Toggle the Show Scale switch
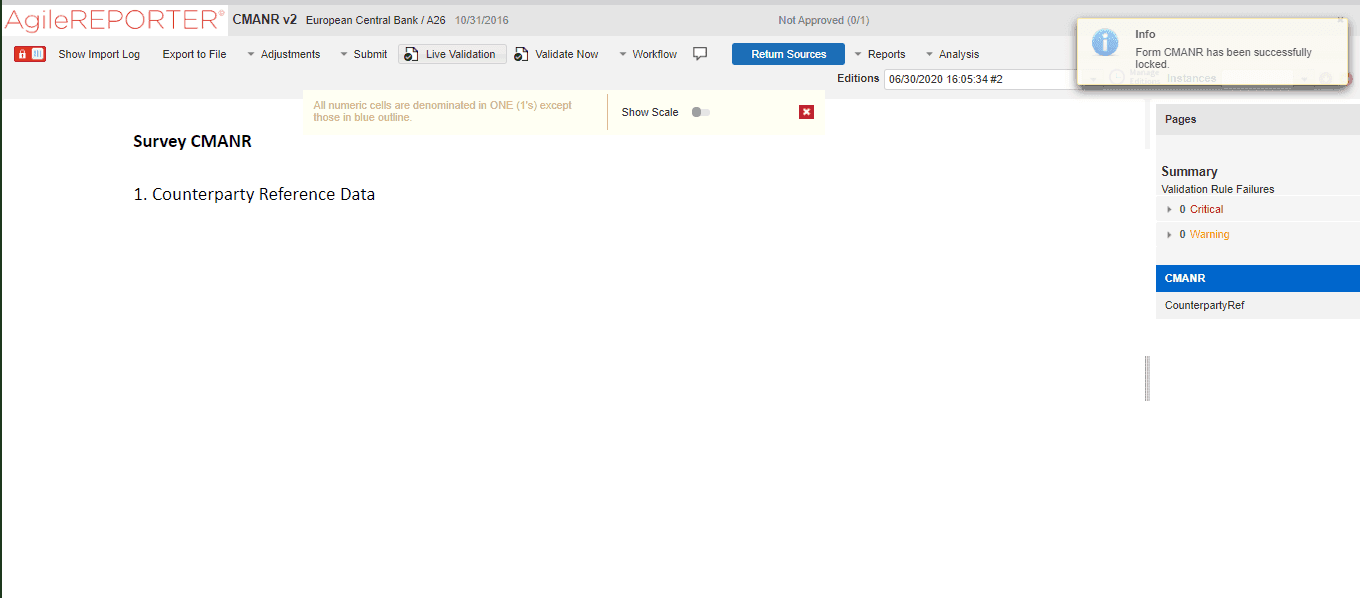 coord(698,112)
